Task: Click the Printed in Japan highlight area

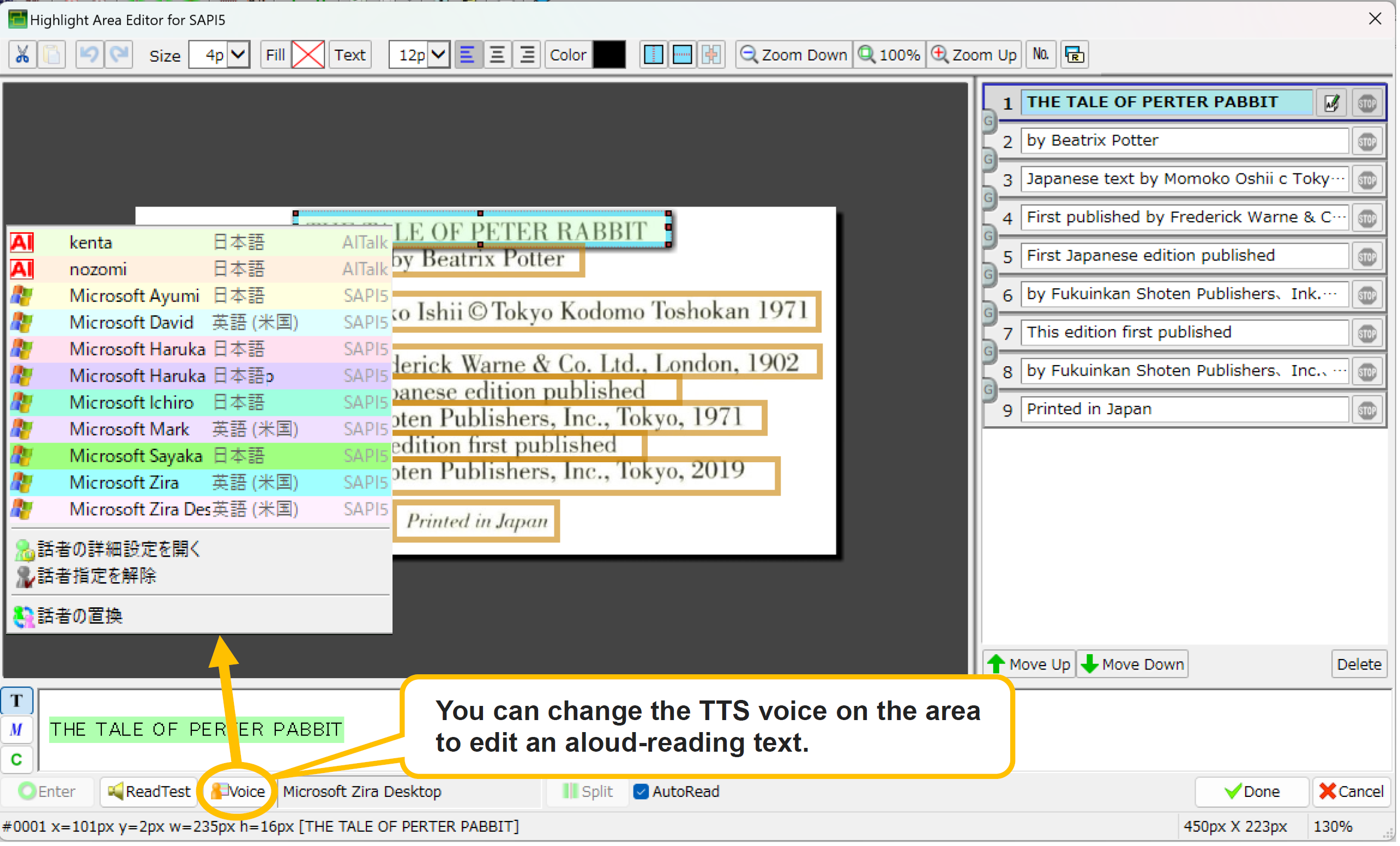Action: tap(476, 522)
